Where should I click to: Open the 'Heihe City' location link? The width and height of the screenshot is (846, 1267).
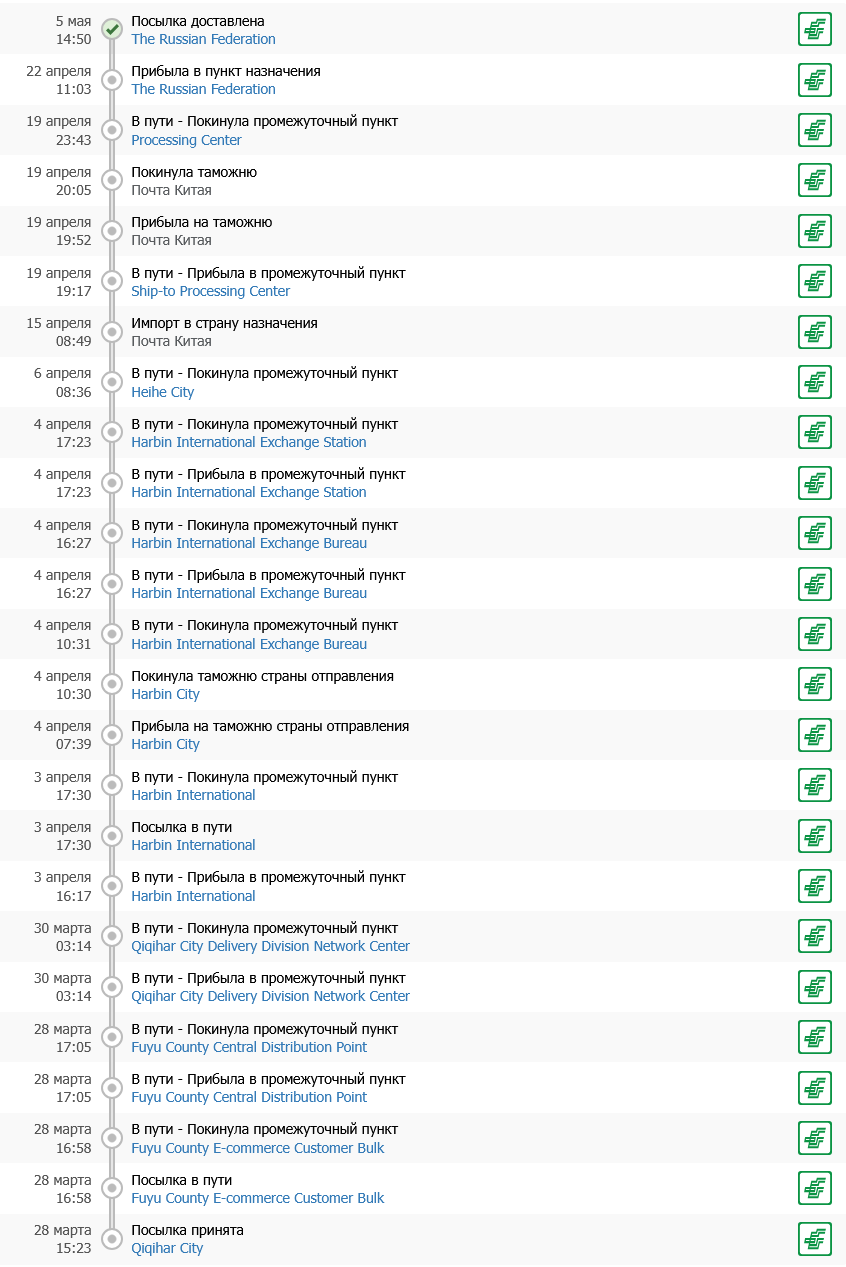point(163,392)
